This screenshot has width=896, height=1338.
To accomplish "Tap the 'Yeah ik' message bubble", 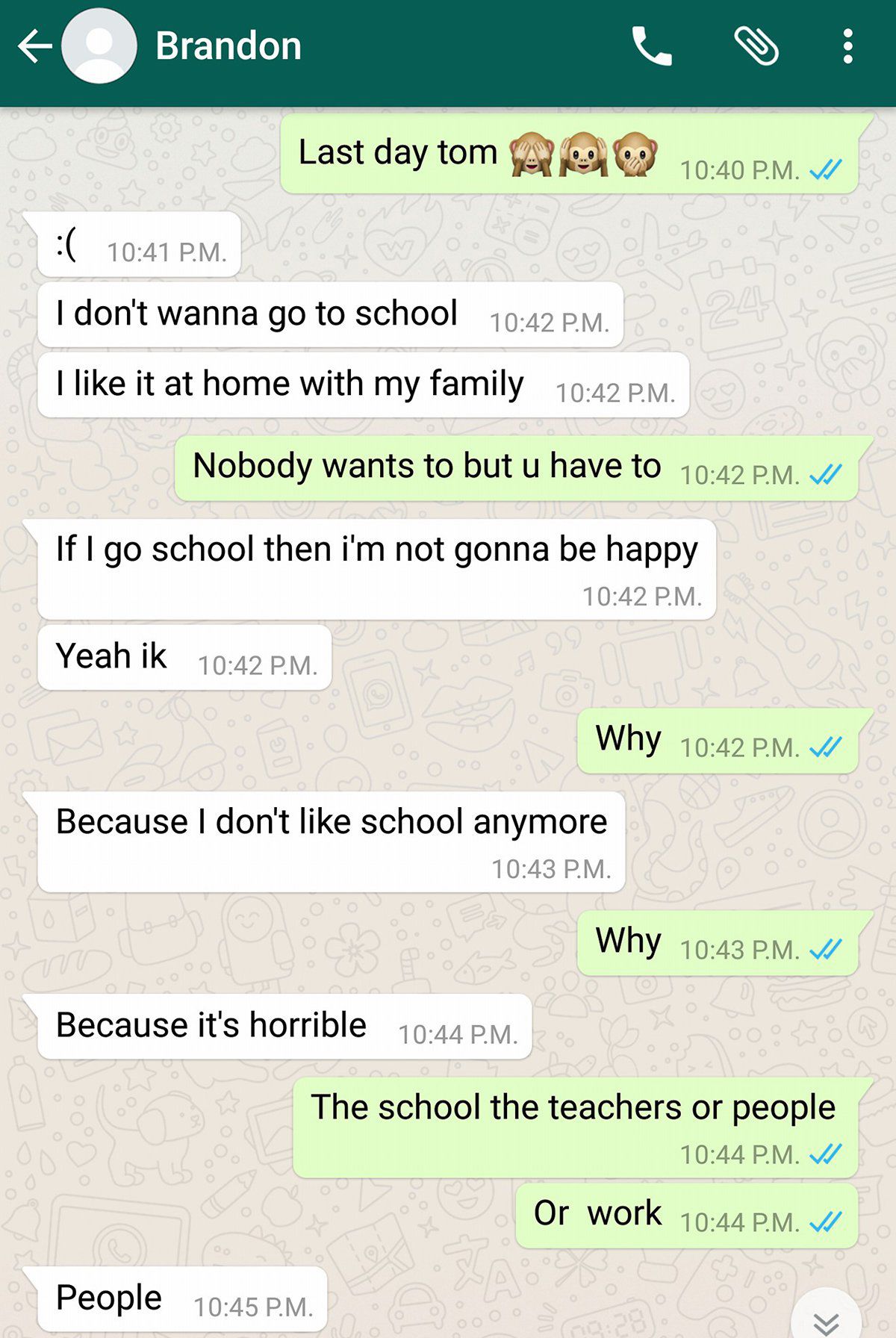I will (x=184, y=658).
